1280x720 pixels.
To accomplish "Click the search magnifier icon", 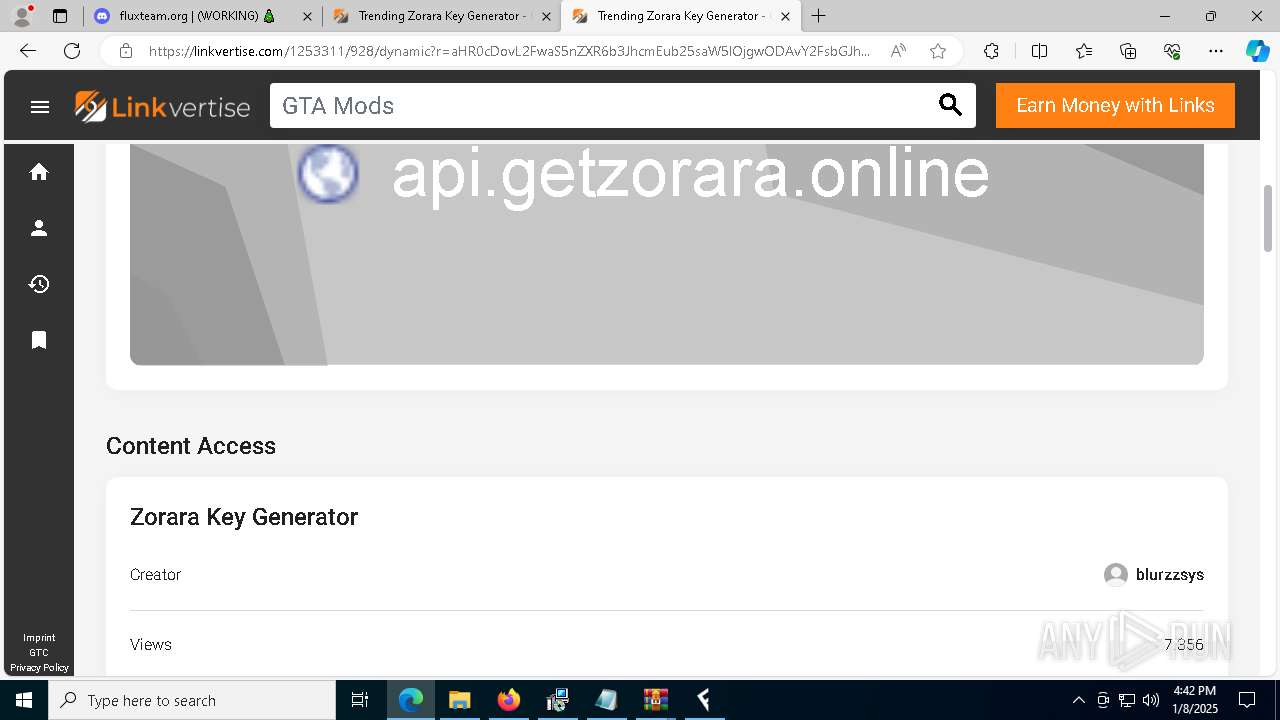I will tap(950, 105).
